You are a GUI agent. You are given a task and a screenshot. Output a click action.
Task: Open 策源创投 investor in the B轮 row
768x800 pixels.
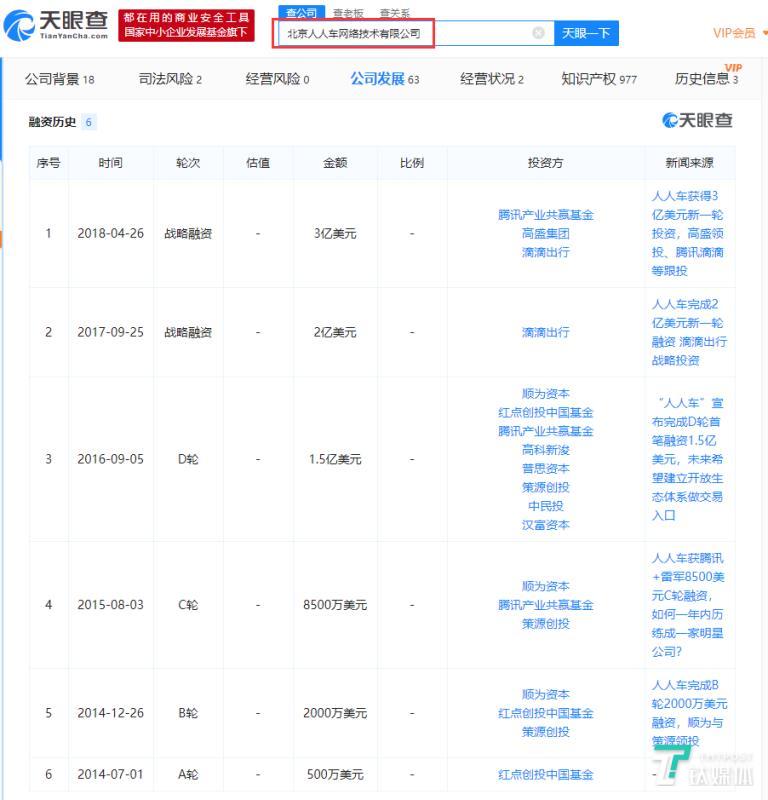(546, 732)
